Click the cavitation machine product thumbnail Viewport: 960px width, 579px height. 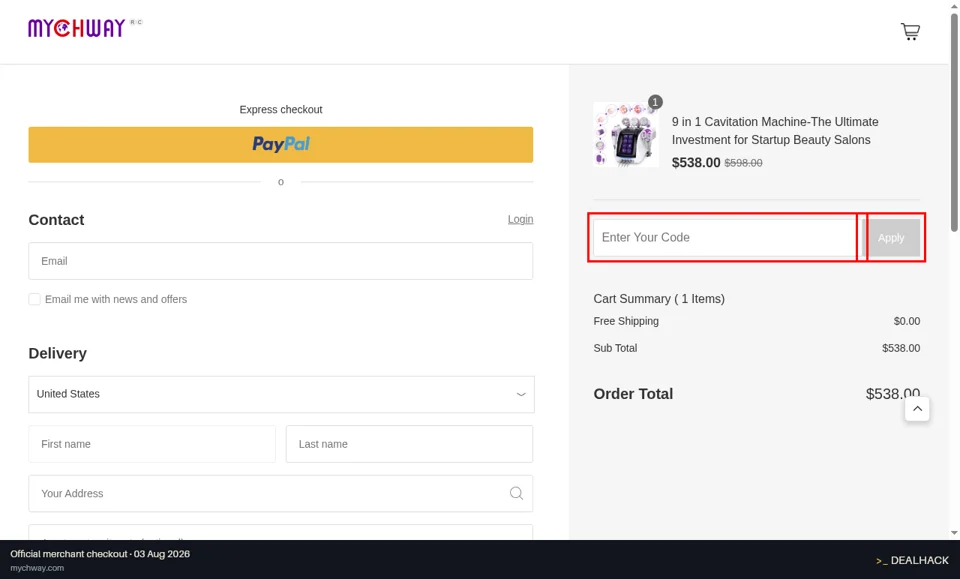(x=626, y=135)
